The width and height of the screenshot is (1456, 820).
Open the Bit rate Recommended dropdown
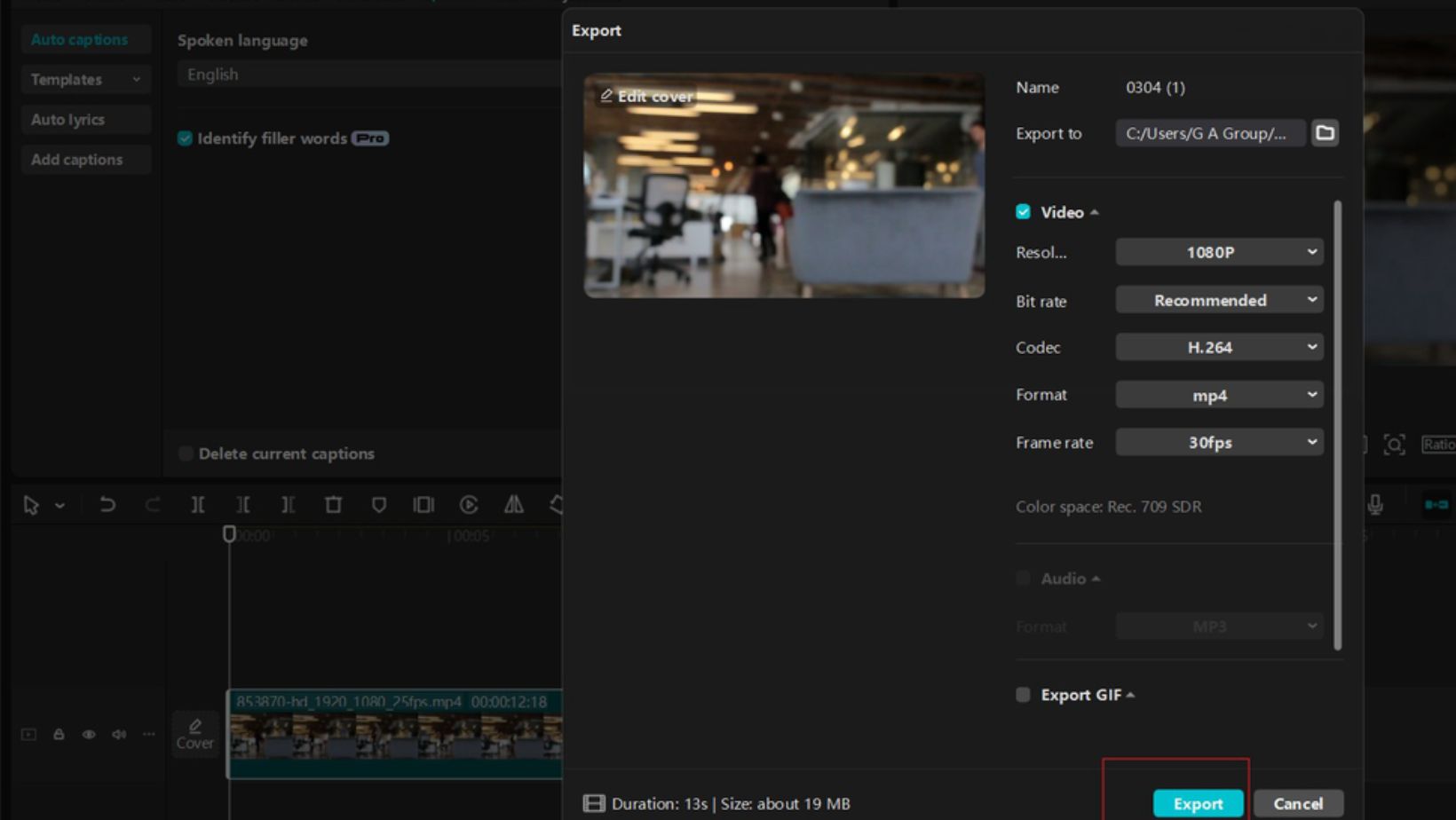(1219, 300)
